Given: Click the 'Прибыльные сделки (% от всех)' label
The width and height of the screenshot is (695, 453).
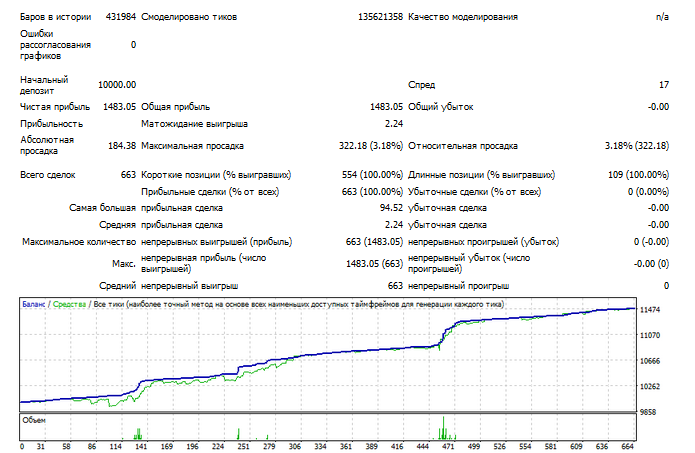Looking at the screenshot, I should tap(210, 192).
